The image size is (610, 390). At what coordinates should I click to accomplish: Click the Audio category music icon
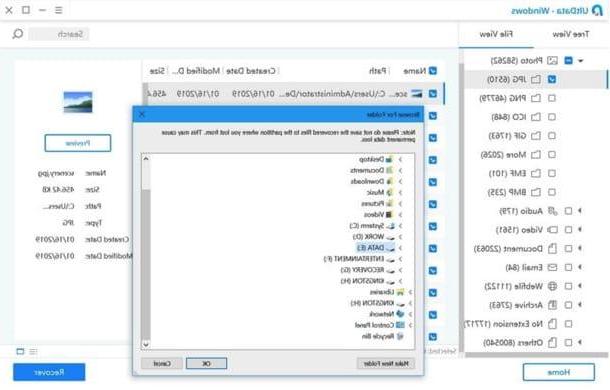tap(552, 211)
